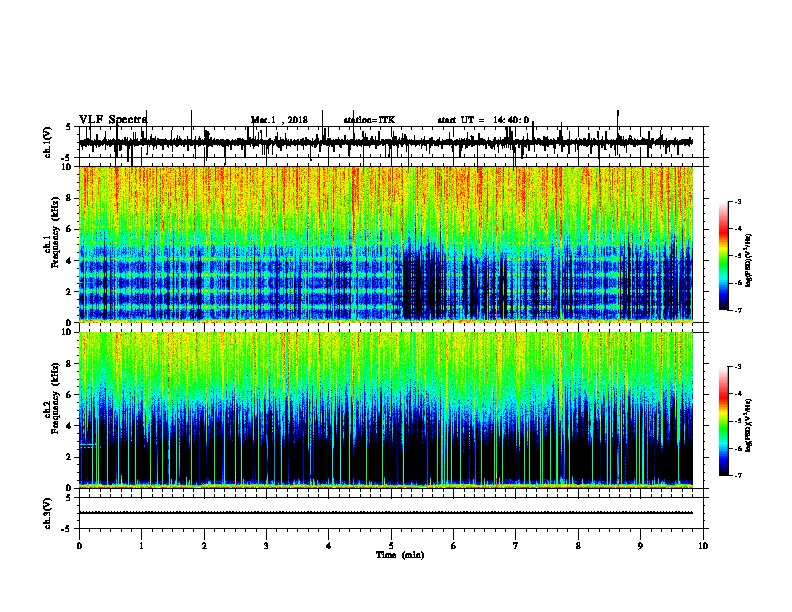Select the date text "Mar.1, 2018"

279,120
